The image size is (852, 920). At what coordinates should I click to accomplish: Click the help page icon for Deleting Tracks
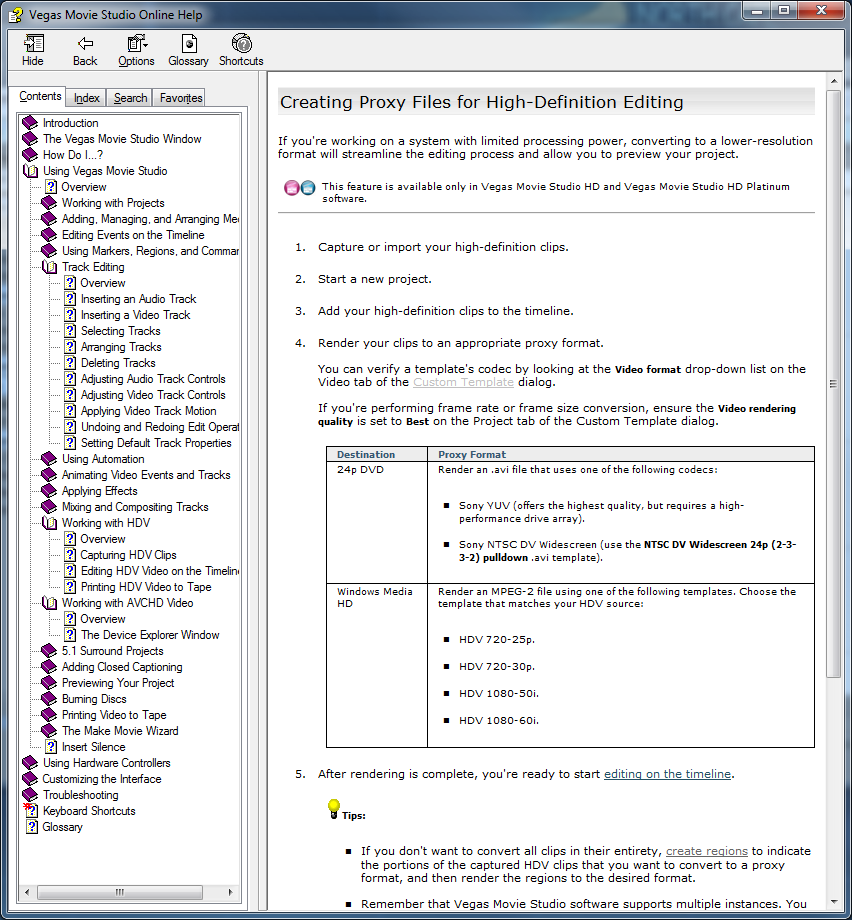tap(70, 363)
